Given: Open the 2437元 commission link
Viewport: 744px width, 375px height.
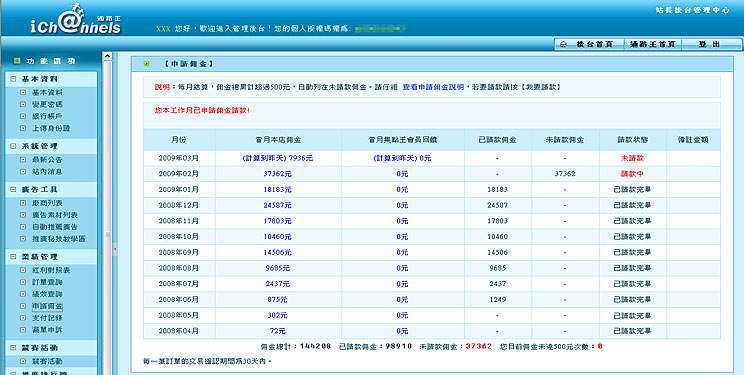Looking at the screenshot, I should click(x=278, y=283).
